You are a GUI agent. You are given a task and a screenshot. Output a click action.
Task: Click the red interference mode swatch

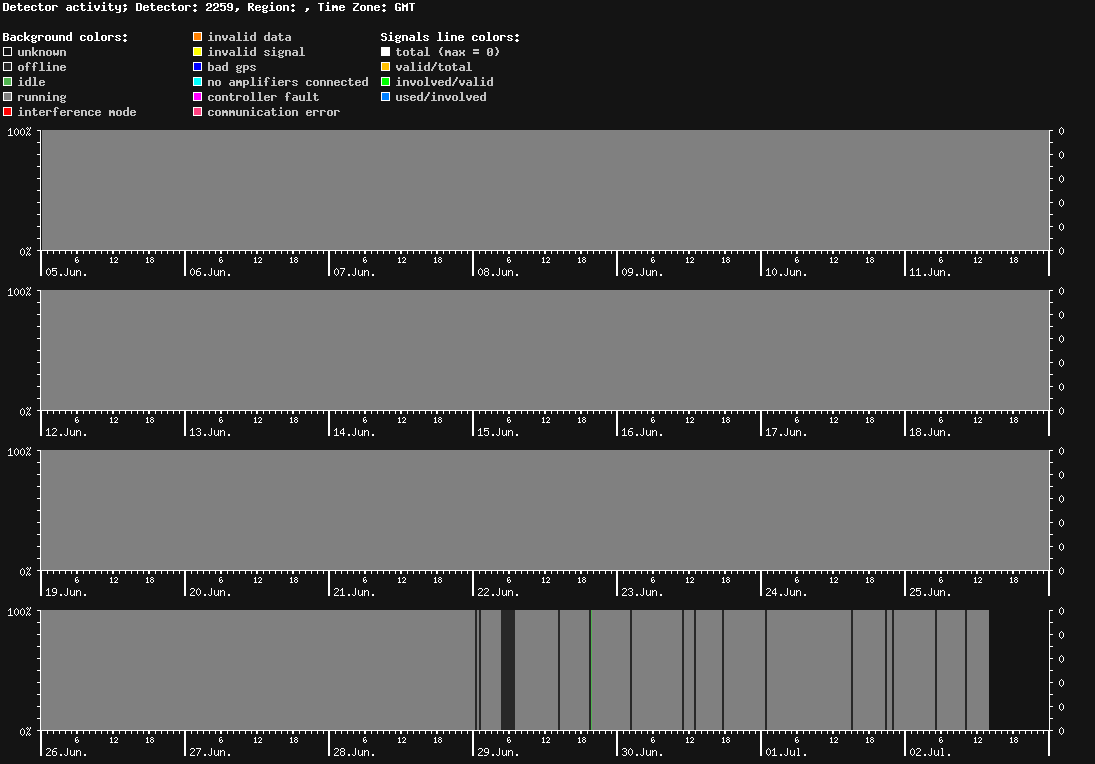(x=8, y=112)
